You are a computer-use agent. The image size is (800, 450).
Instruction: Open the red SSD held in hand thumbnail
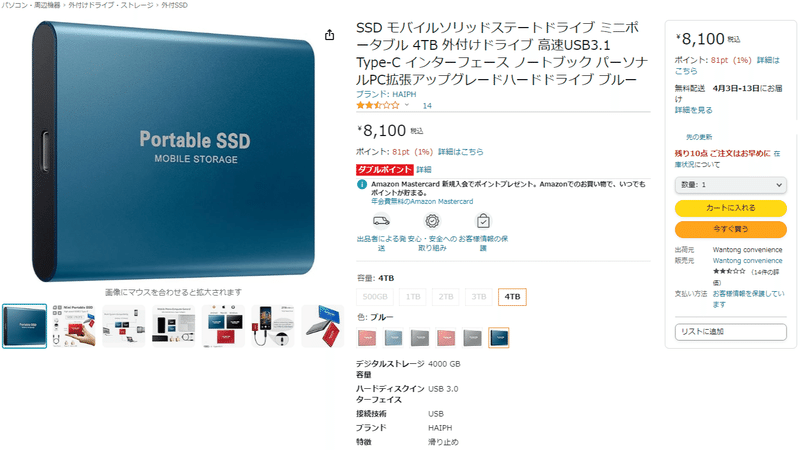(x=74, y=326)
